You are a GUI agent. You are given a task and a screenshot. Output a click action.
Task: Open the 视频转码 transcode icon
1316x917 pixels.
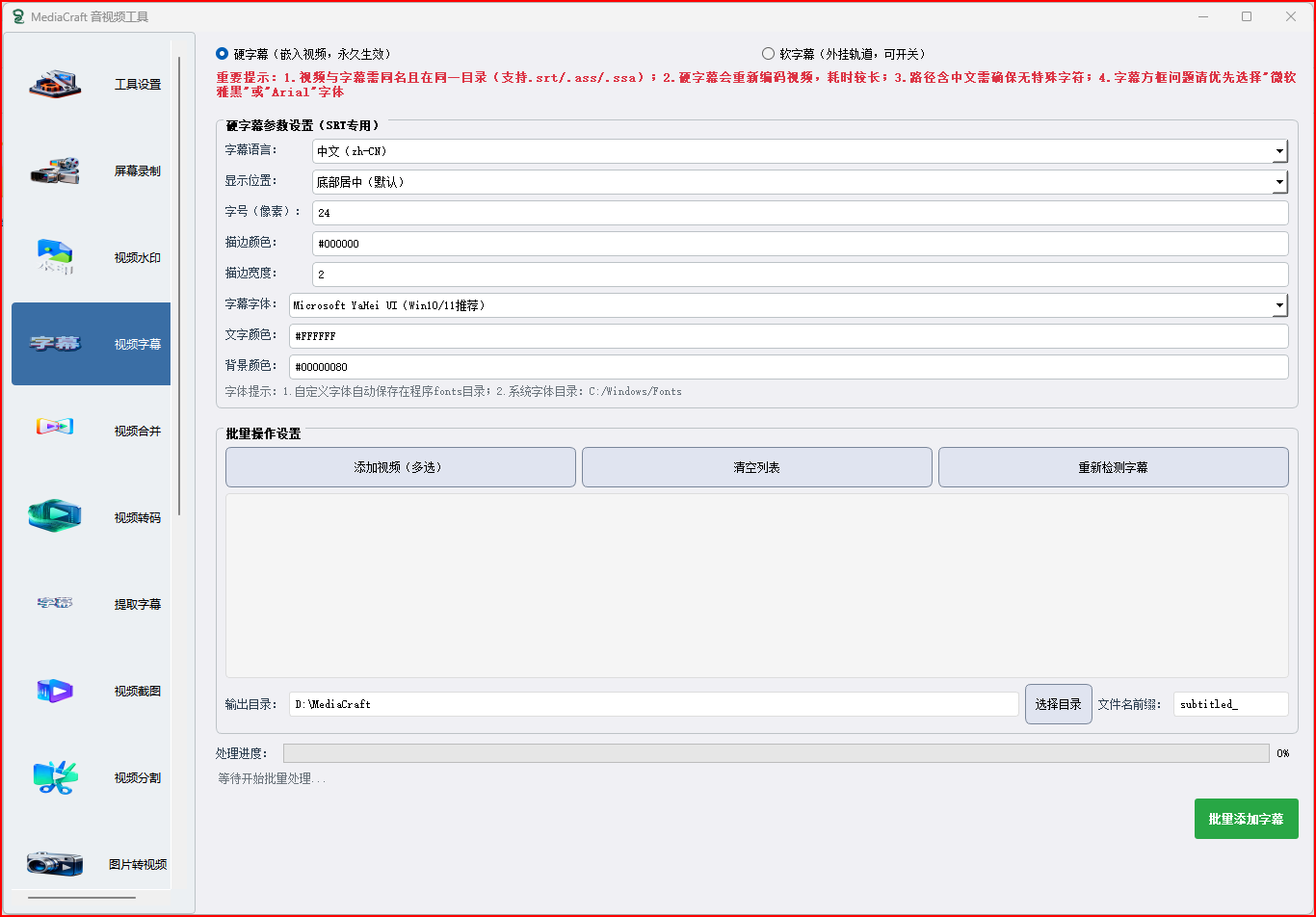[55, 516]
